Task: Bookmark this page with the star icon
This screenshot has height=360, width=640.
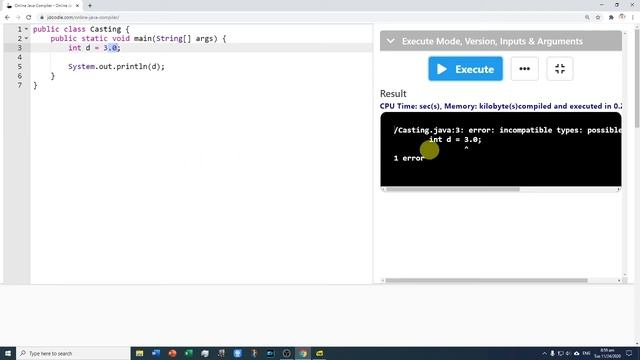Action: 598,17
